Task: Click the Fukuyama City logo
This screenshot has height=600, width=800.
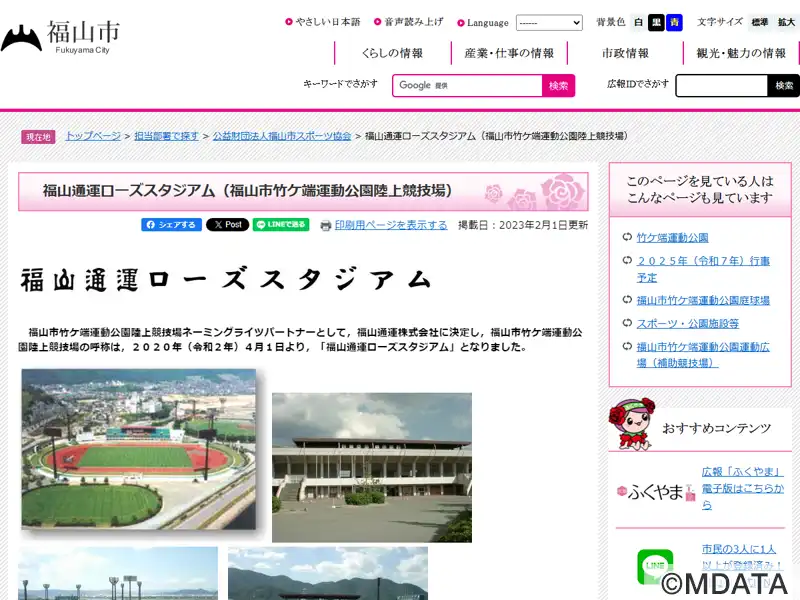Action: point(60,37)
